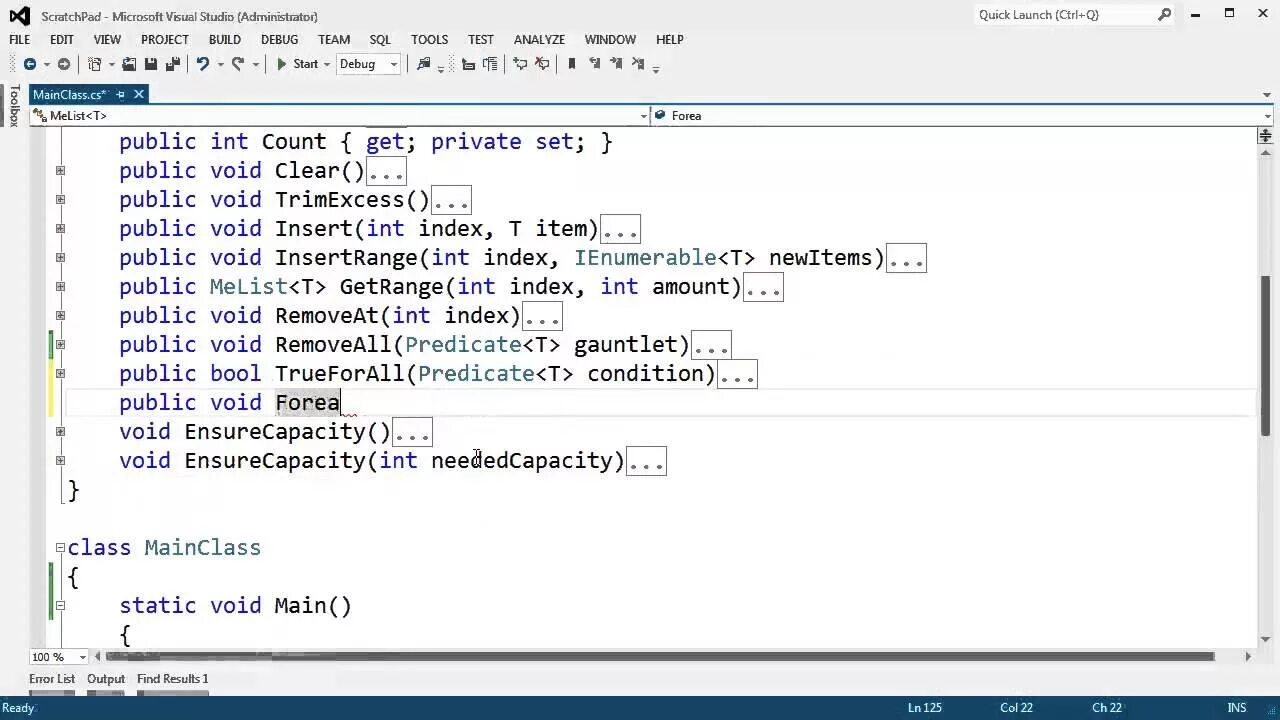
Task: Click the vertical scrollbar thumb in the editor
Action: pyautogui.click(x=1265, y=355)
